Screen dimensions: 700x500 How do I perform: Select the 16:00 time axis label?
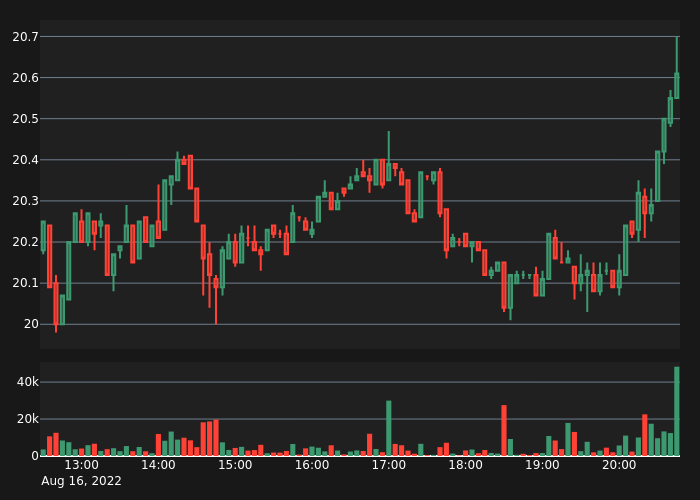click(312, 465)
